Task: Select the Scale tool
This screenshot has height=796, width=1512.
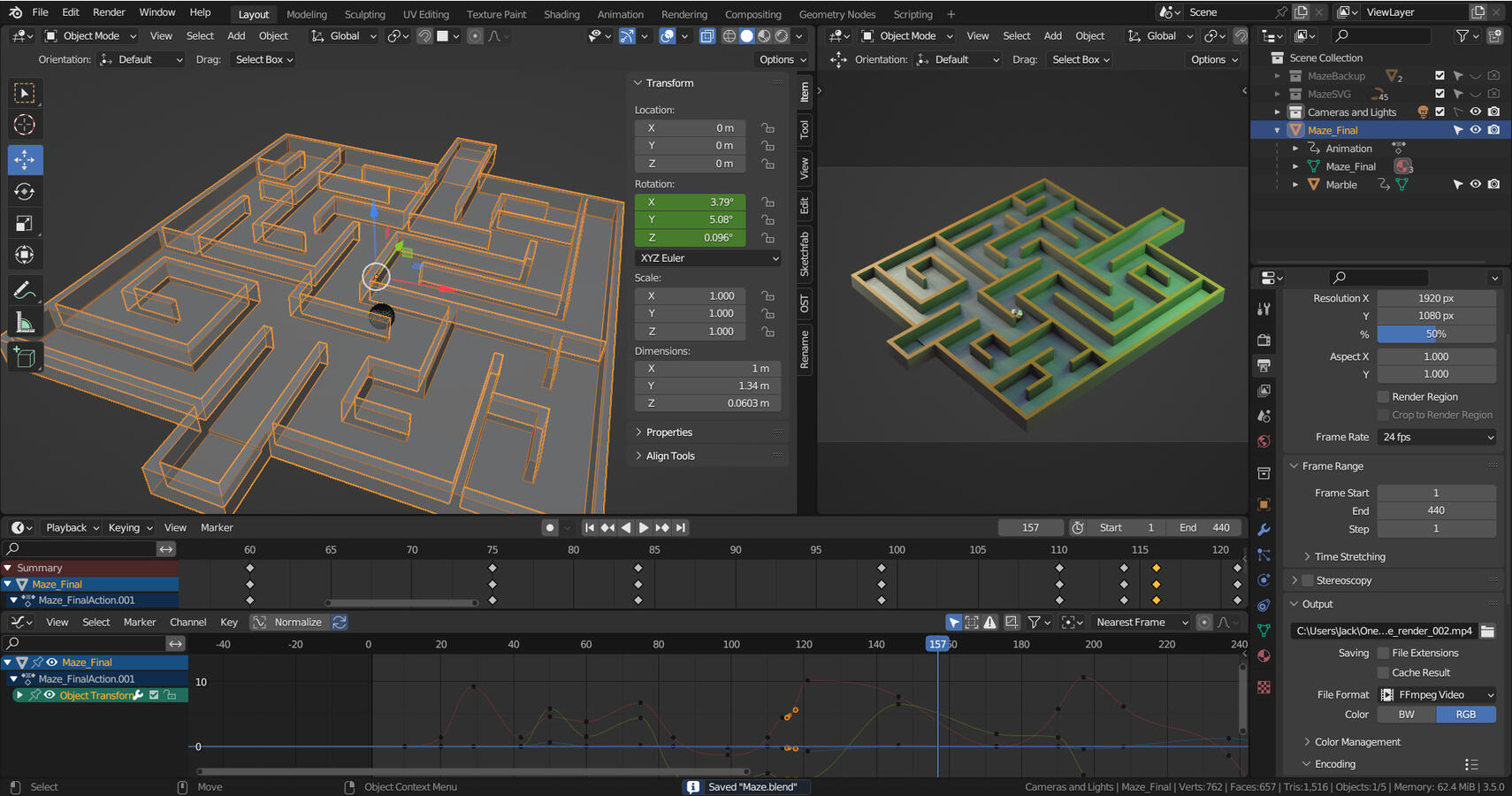Action: [x=25, y=223]
